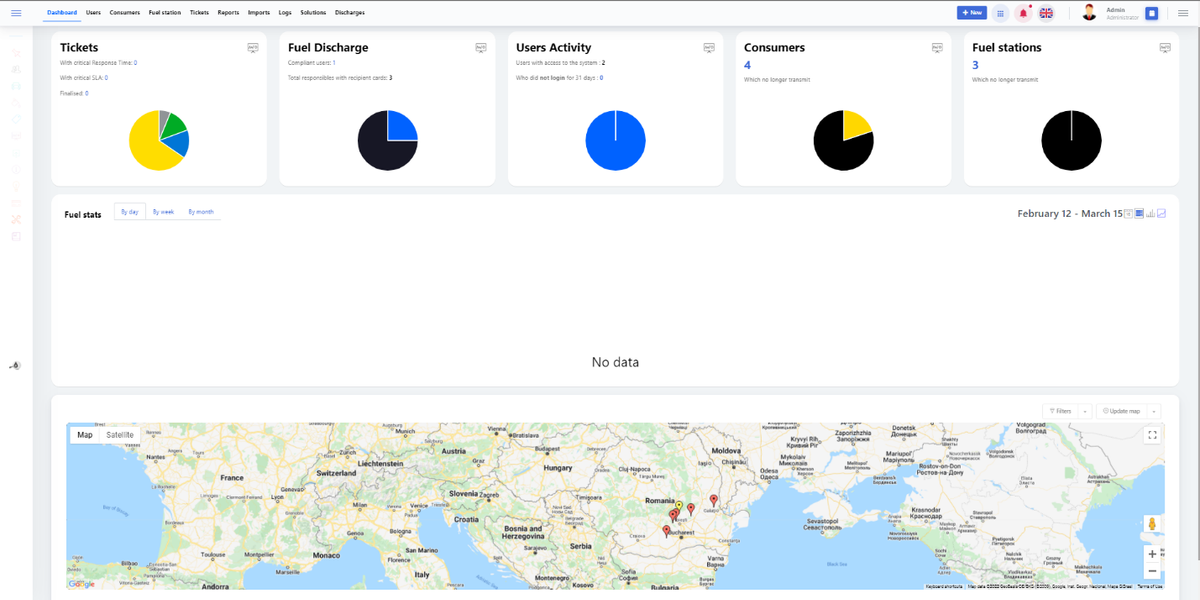Image resolution: width=1200 pixels, height=600 pixels.
Task: Expand the Filters dropdown arrow
Action: coord(1085,411)
